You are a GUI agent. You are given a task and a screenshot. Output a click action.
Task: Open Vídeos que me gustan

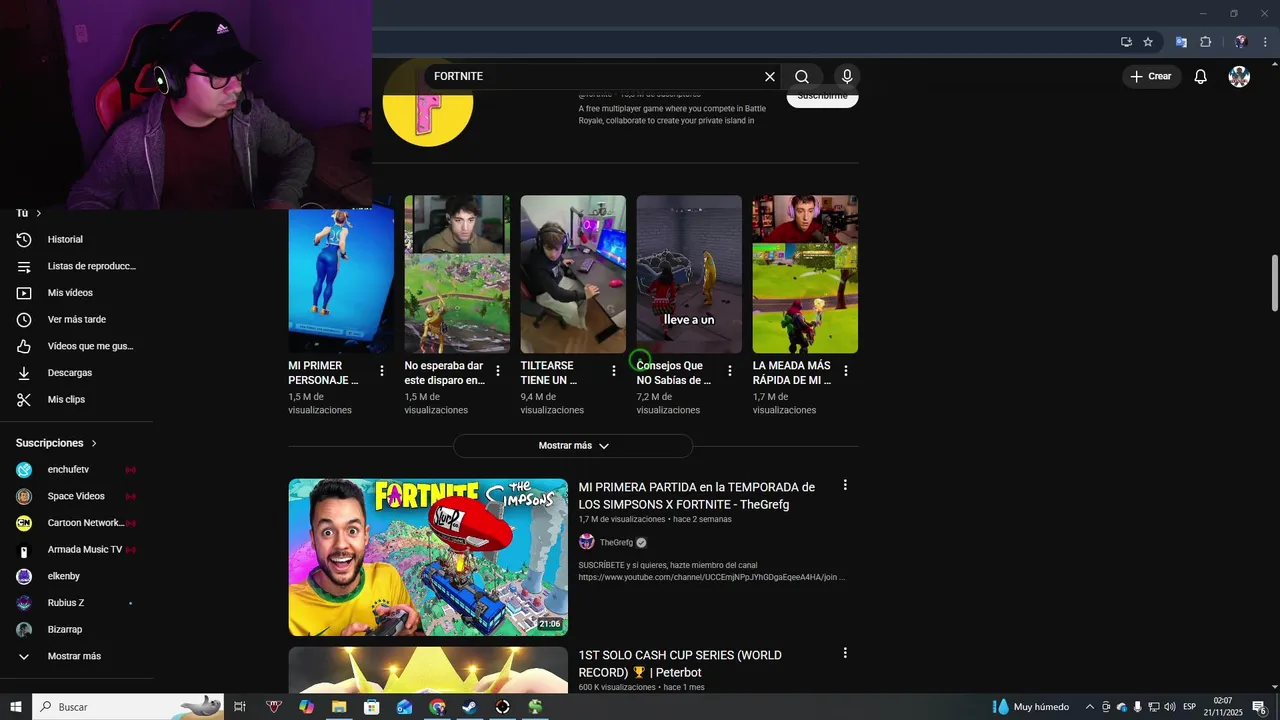point(77,346)
